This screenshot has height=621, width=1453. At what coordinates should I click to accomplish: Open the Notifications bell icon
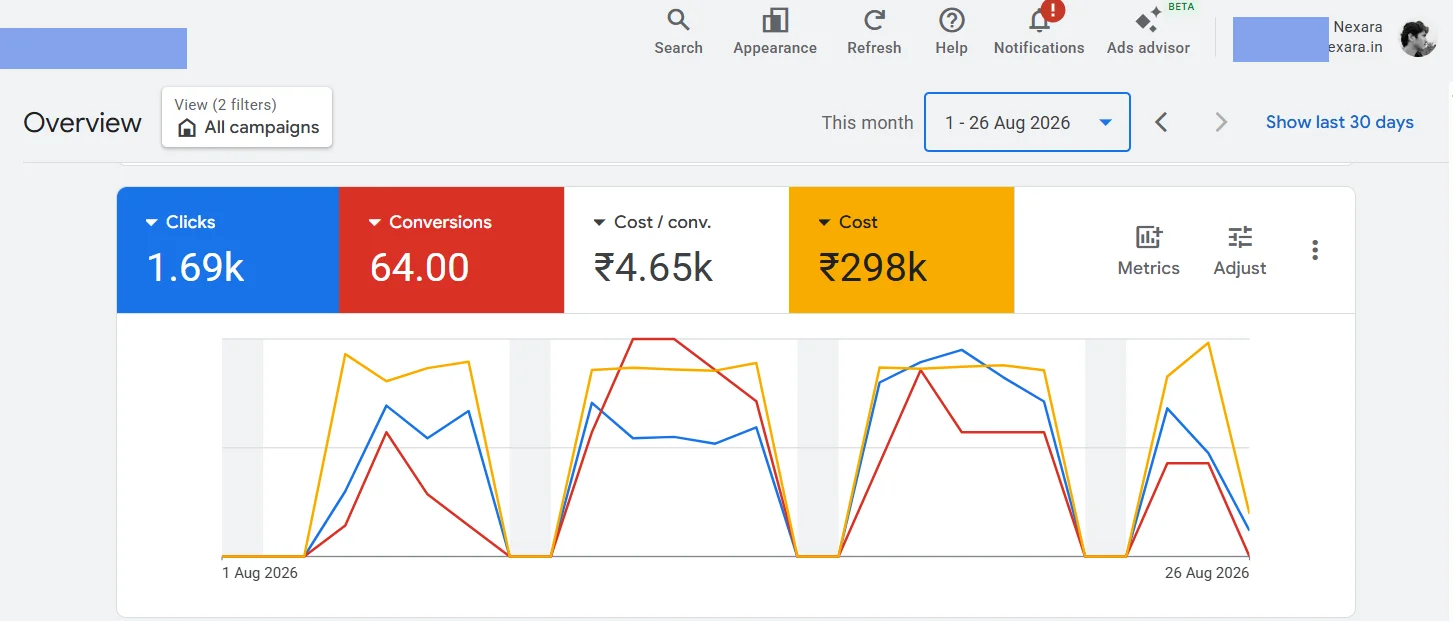pos(1039,21)
